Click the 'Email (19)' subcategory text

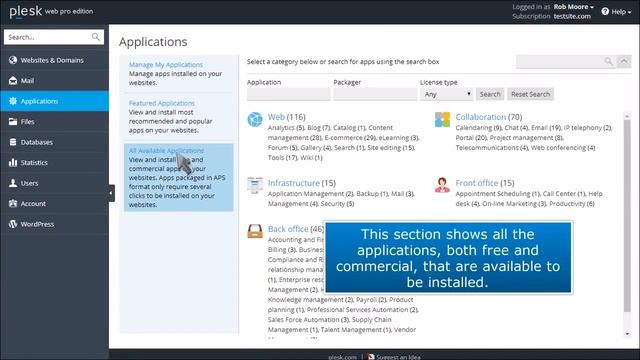click(x=546, y=127)
